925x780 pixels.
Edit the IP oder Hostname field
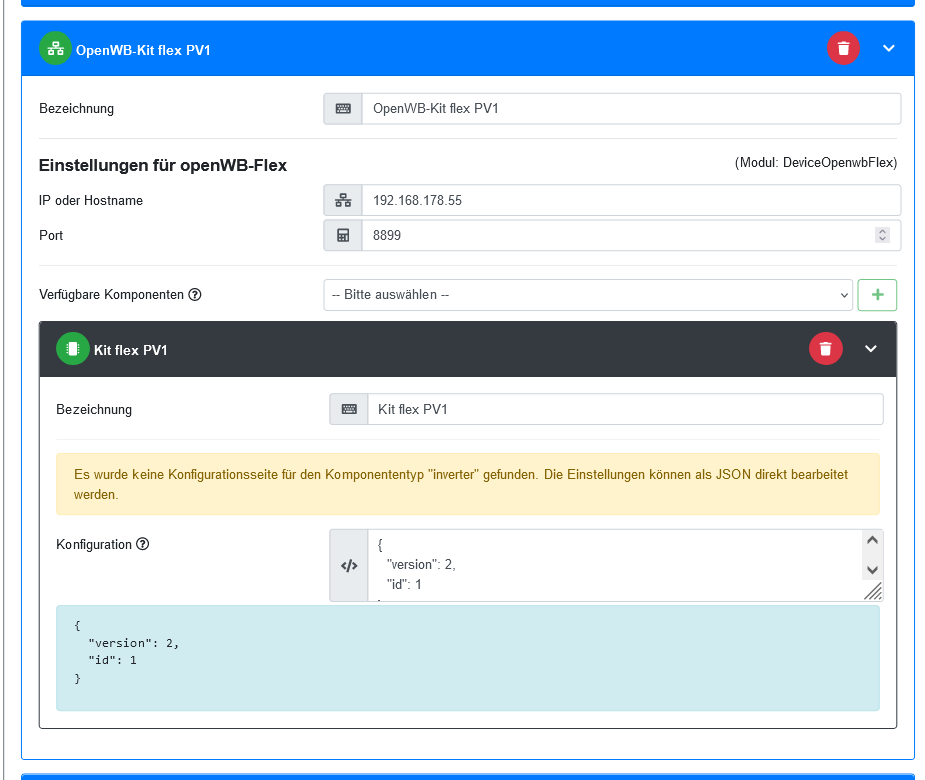click(x=631, y=201)
